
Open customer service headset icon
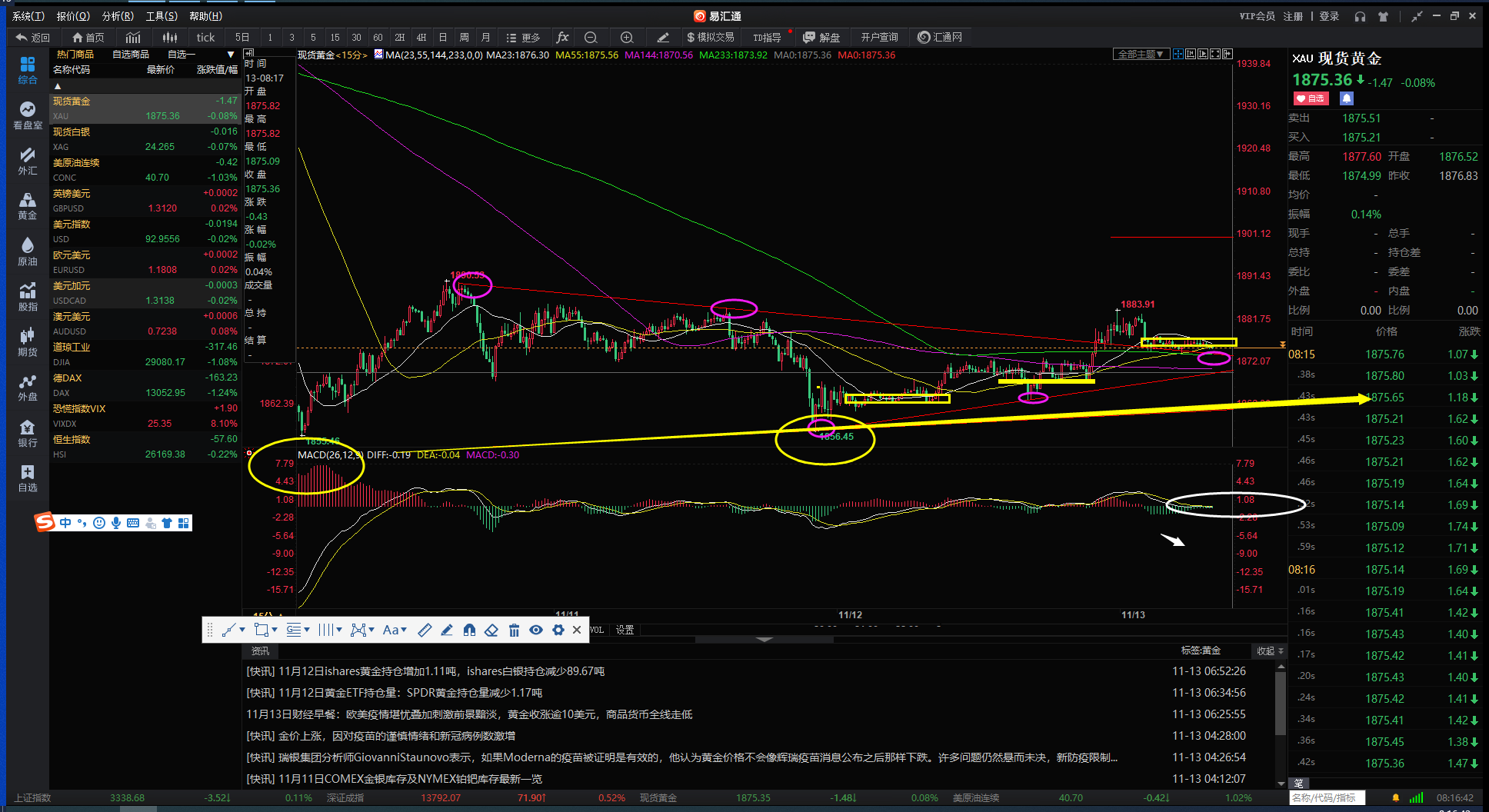pos(1360,16)
